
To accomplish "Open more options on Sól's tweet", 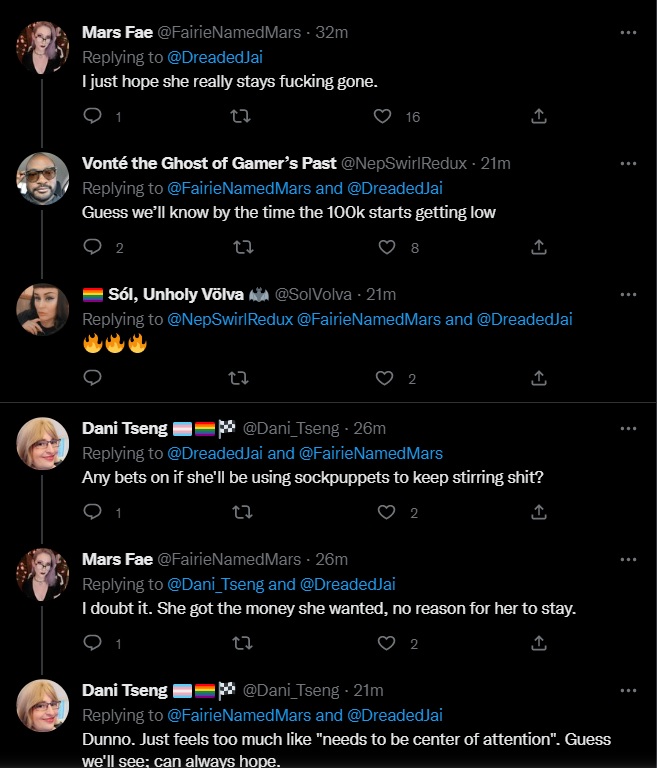I will click(x=628, y=294).
